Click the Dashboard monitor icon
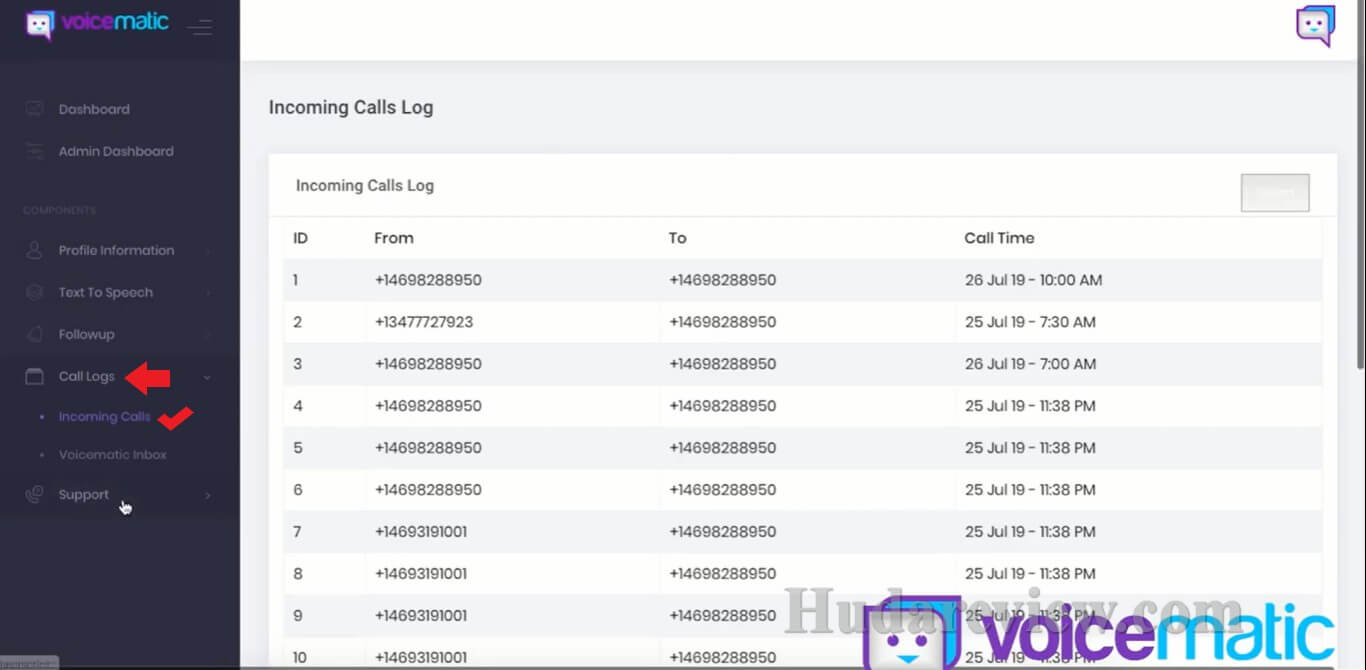This screenshot has height=670, width=1366. pos(35,109)
